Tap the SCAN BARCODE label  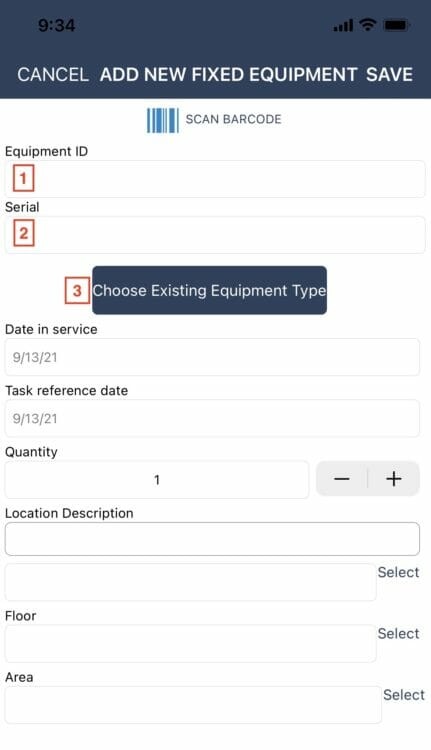click(233, 119)
